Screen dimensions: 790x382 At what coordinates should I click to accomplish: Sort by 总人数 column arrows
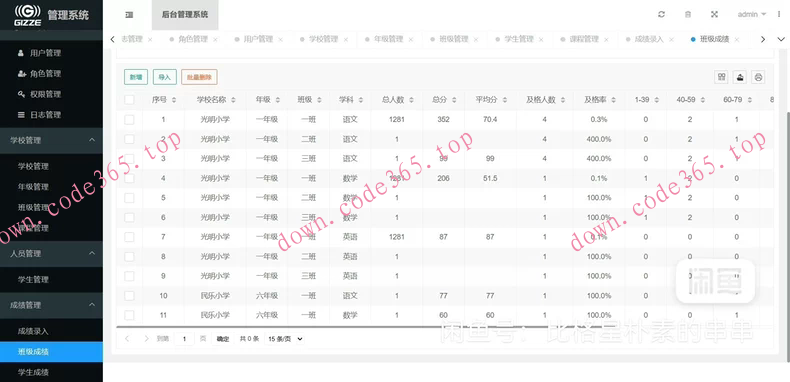(x=412, y=100)
